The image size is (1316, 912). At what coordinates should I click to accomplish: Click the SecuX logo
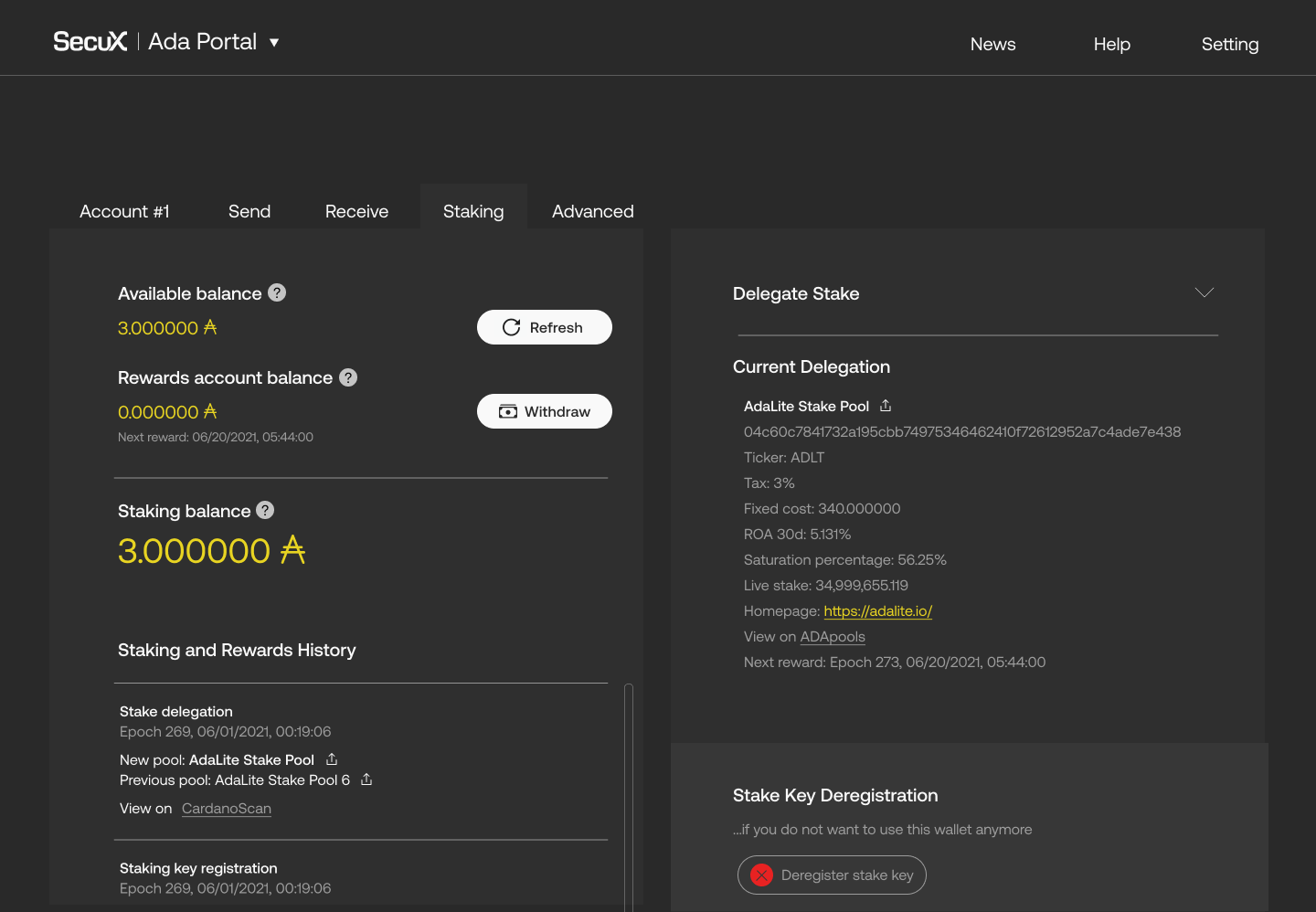90,41
